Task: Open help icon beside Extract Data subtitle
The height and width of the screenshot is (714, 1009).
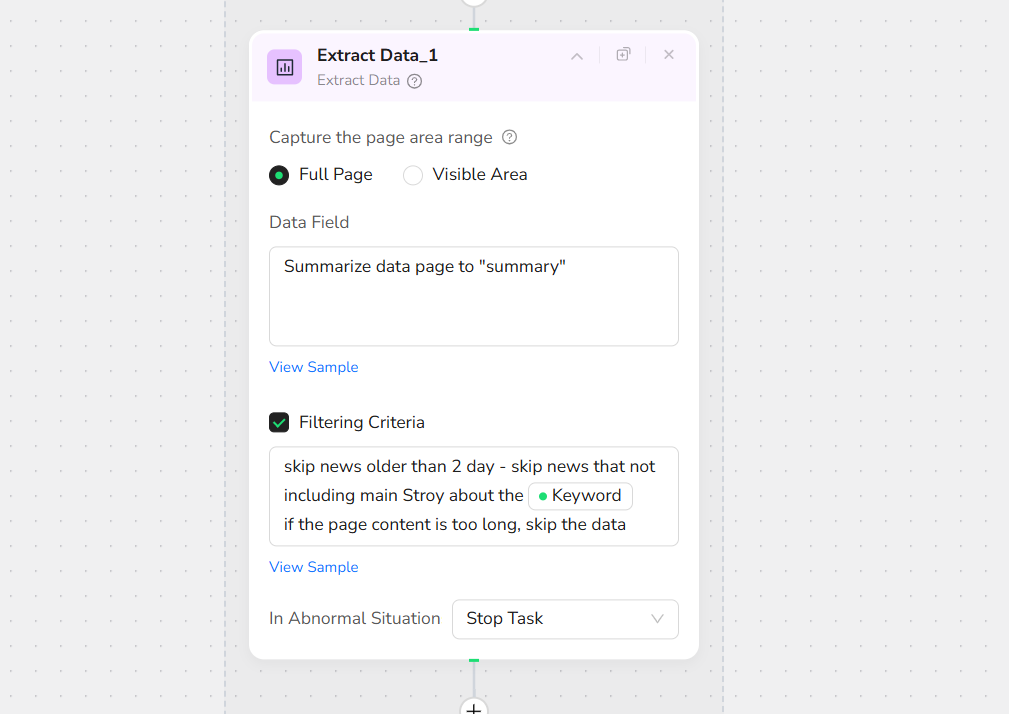Action: [414, 81]
